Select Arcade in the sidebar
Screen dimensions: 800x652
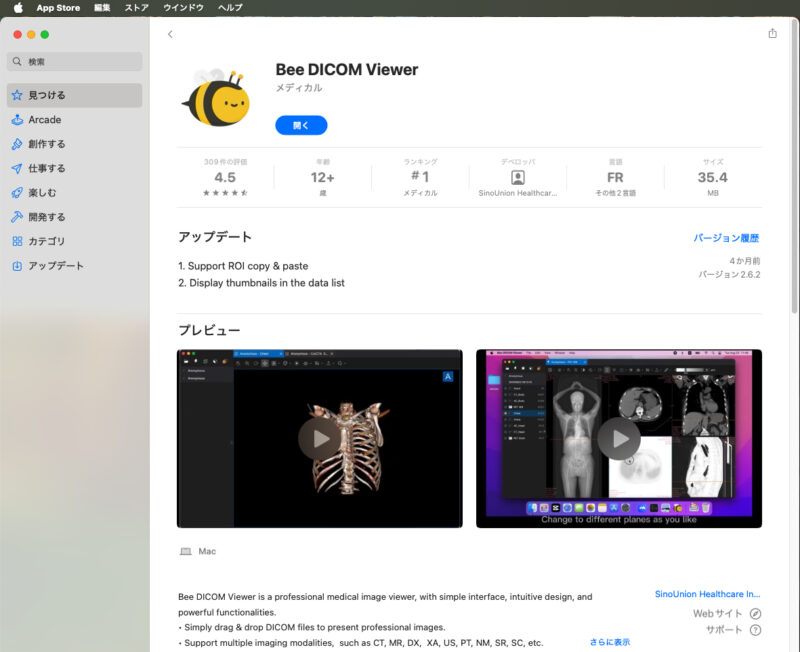click(74, 120)
